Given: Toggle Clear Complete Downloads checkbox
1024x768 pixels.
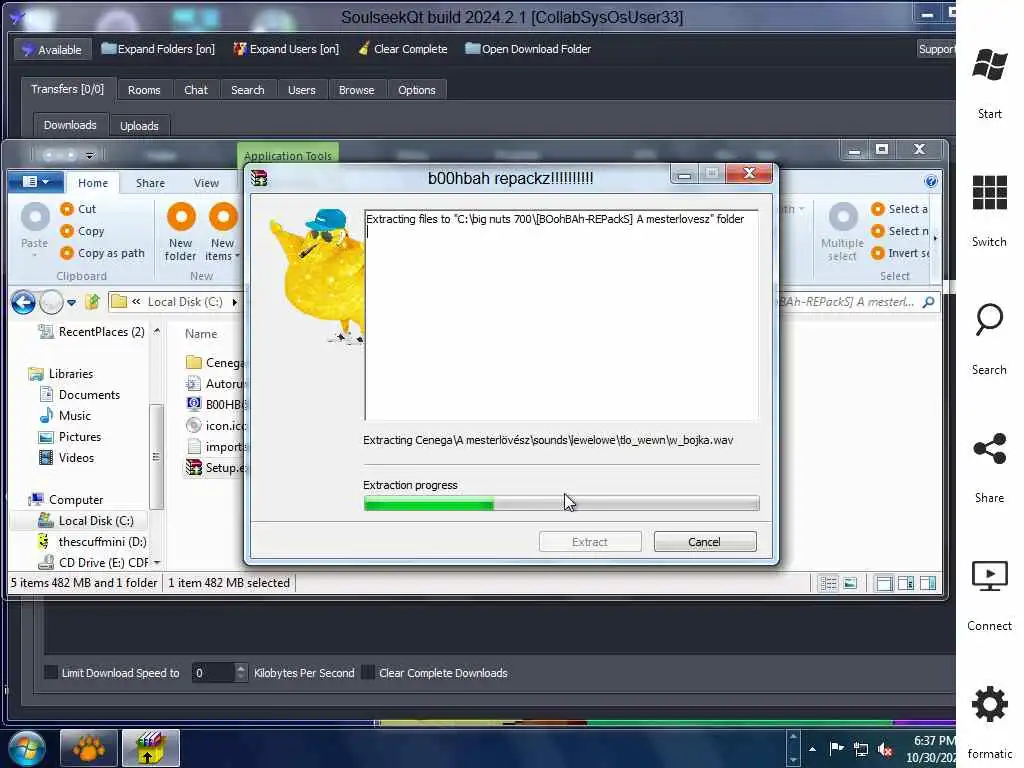Looking at the screenshot, I should pyautogui.click(x=368, y=672).
